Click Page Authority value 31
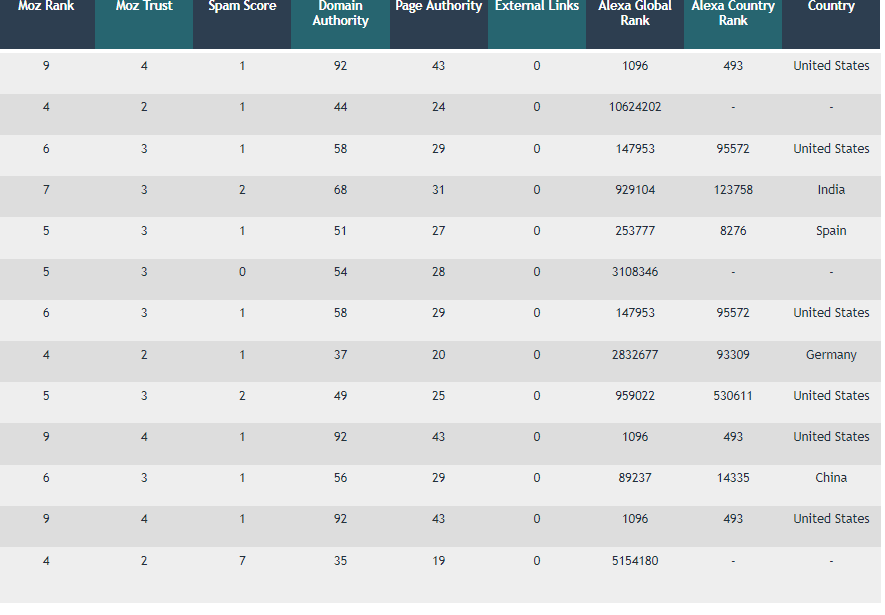 [x=439, y=190]
